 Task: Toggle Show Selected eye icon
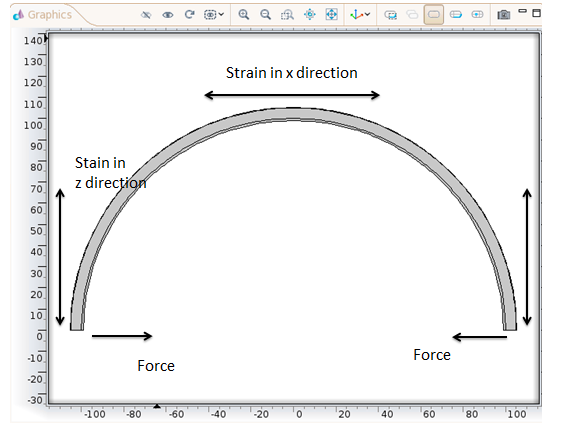tap(168, 15)
